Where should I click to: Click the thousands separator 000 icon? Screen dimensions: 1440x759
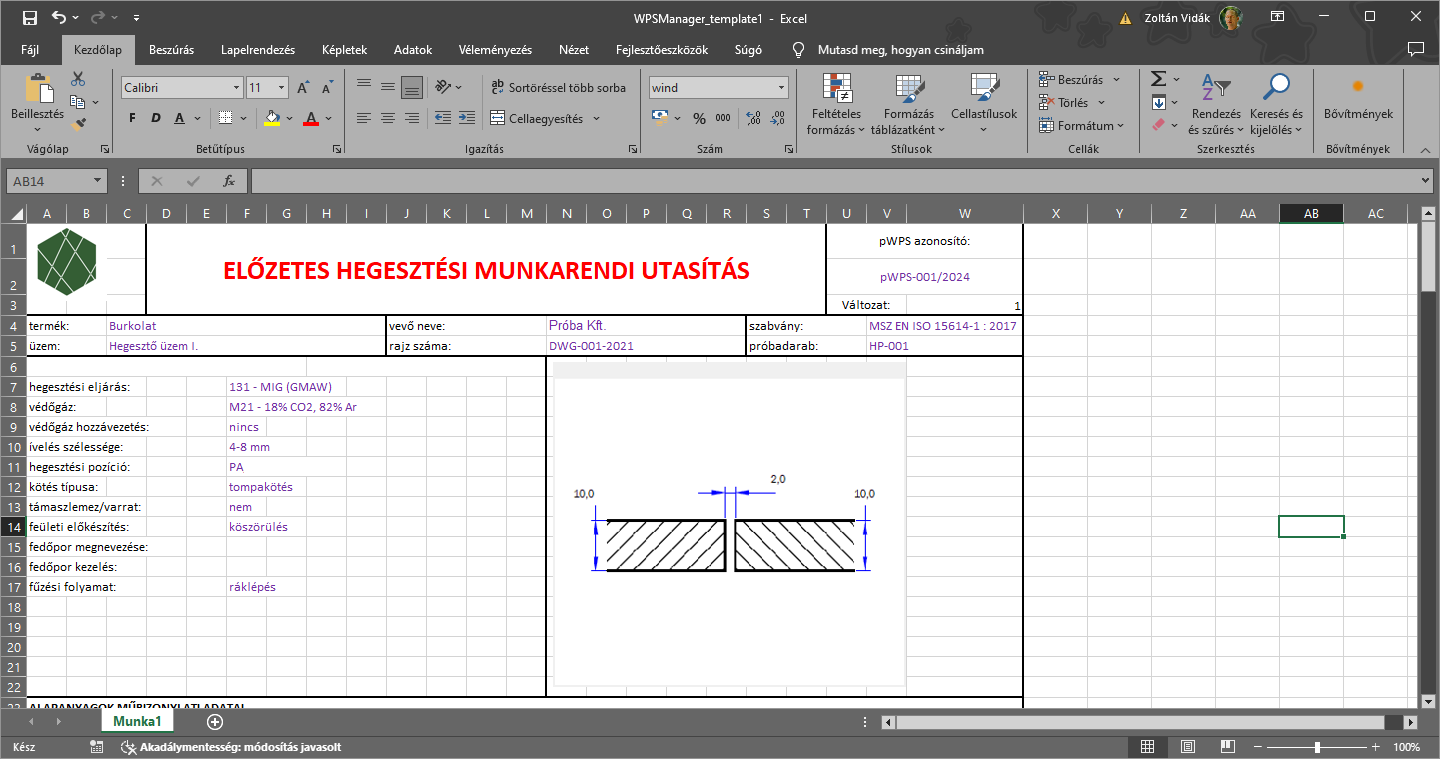(x=724, y=118)
